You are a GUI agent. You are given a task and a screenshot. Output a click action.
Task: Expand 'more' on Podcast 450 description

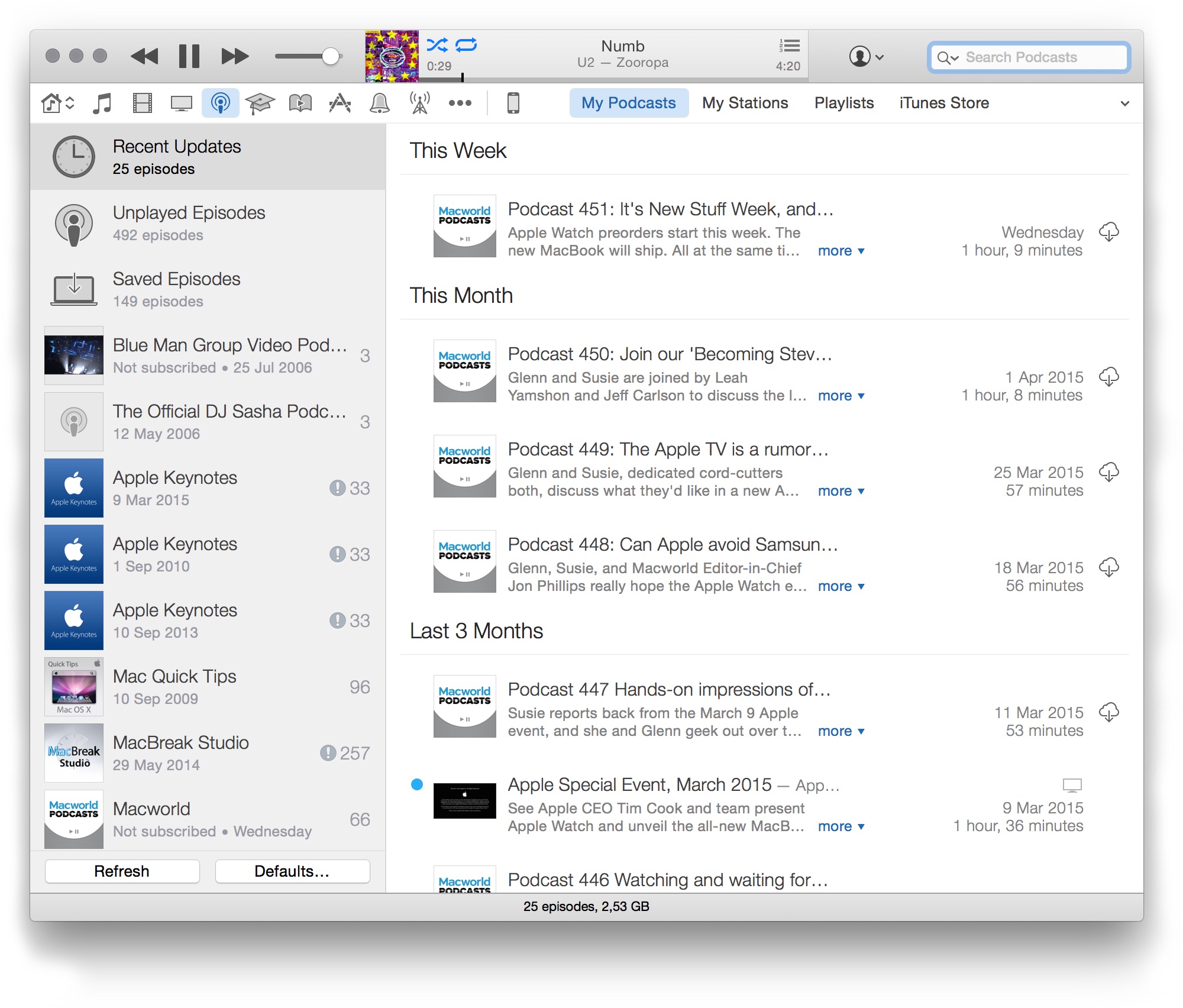[x=841, y=396]
